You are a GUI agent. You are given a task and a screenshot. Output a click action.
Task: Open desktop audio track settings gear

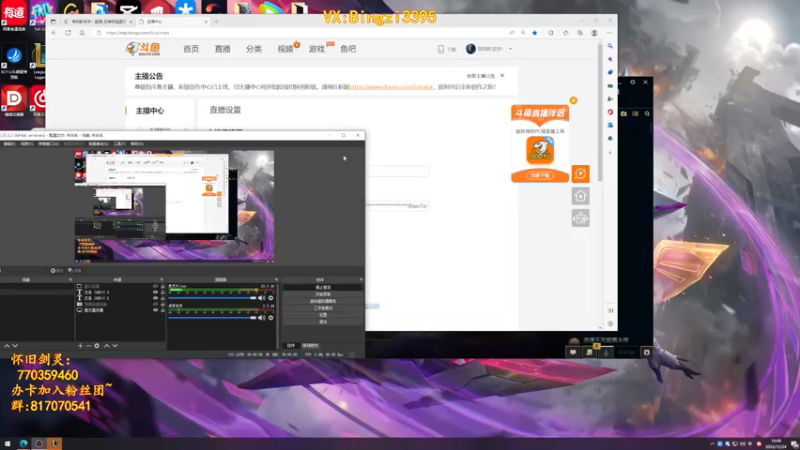click(271, 318)
